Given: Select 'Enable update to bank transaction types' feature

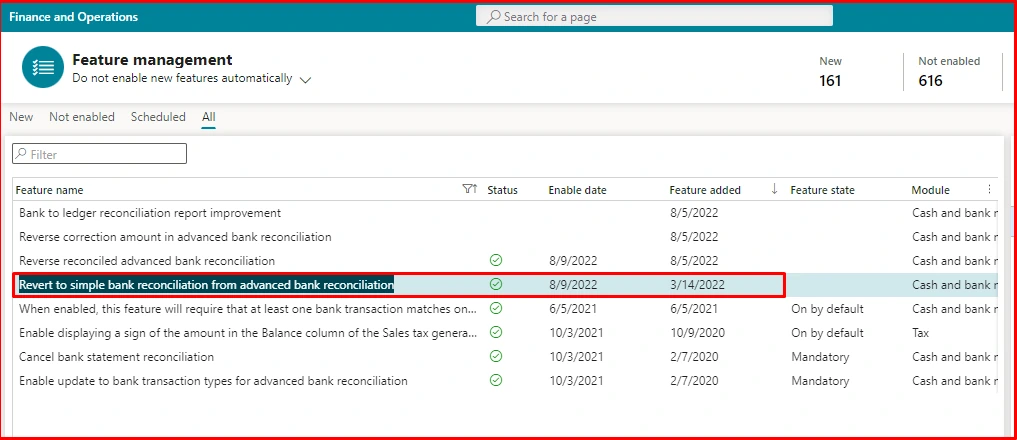Looking at the screenshot, I should (x=213, y=381).
